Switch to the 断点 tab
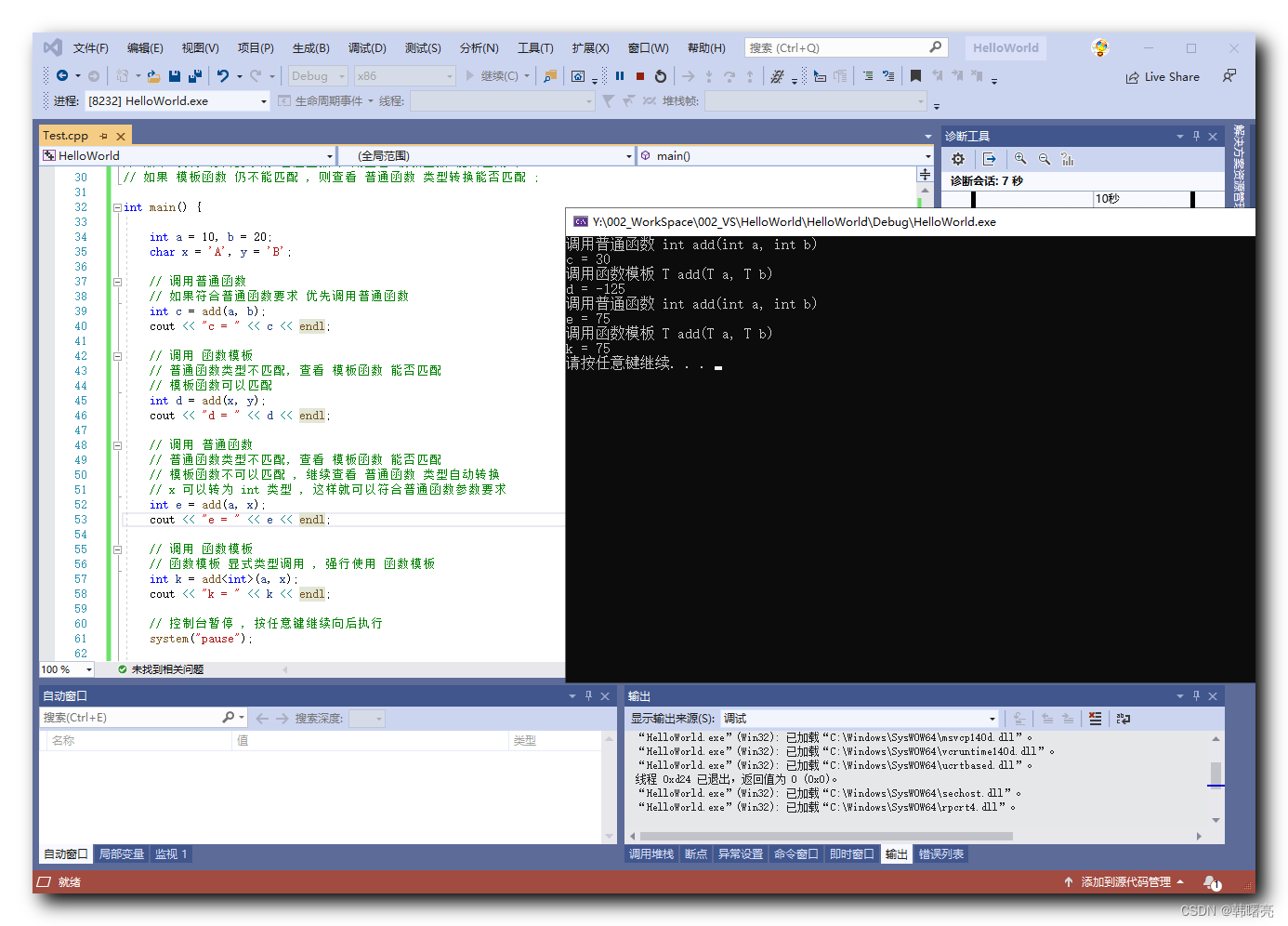The height and width of the screenshot is (926, 1288). click(696, 854)
